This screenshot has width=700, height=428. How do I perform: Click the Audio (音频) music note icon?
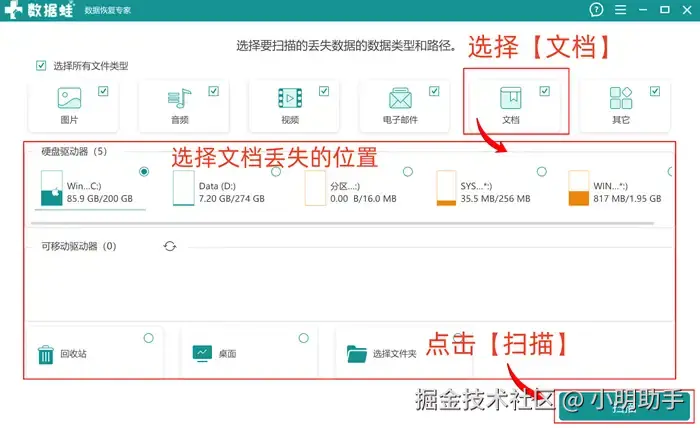[x=179, y=98]
